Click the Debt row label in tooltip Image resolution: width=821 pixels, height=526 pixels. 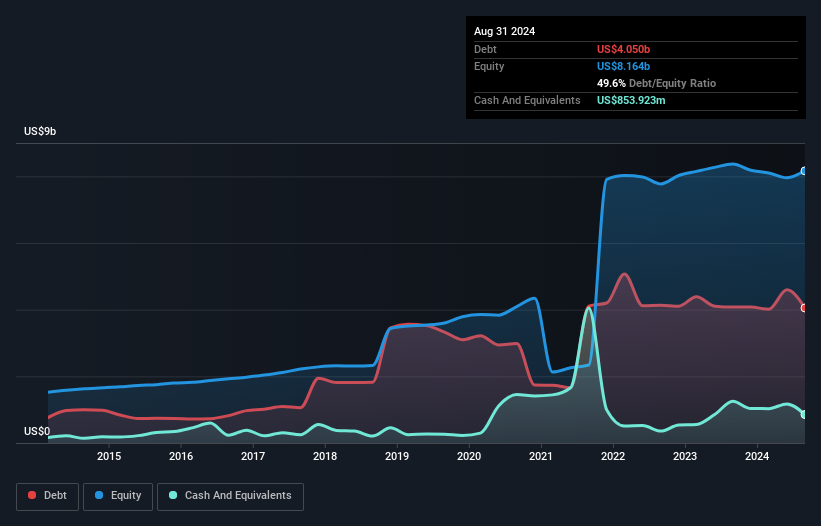tap(485, 49)
